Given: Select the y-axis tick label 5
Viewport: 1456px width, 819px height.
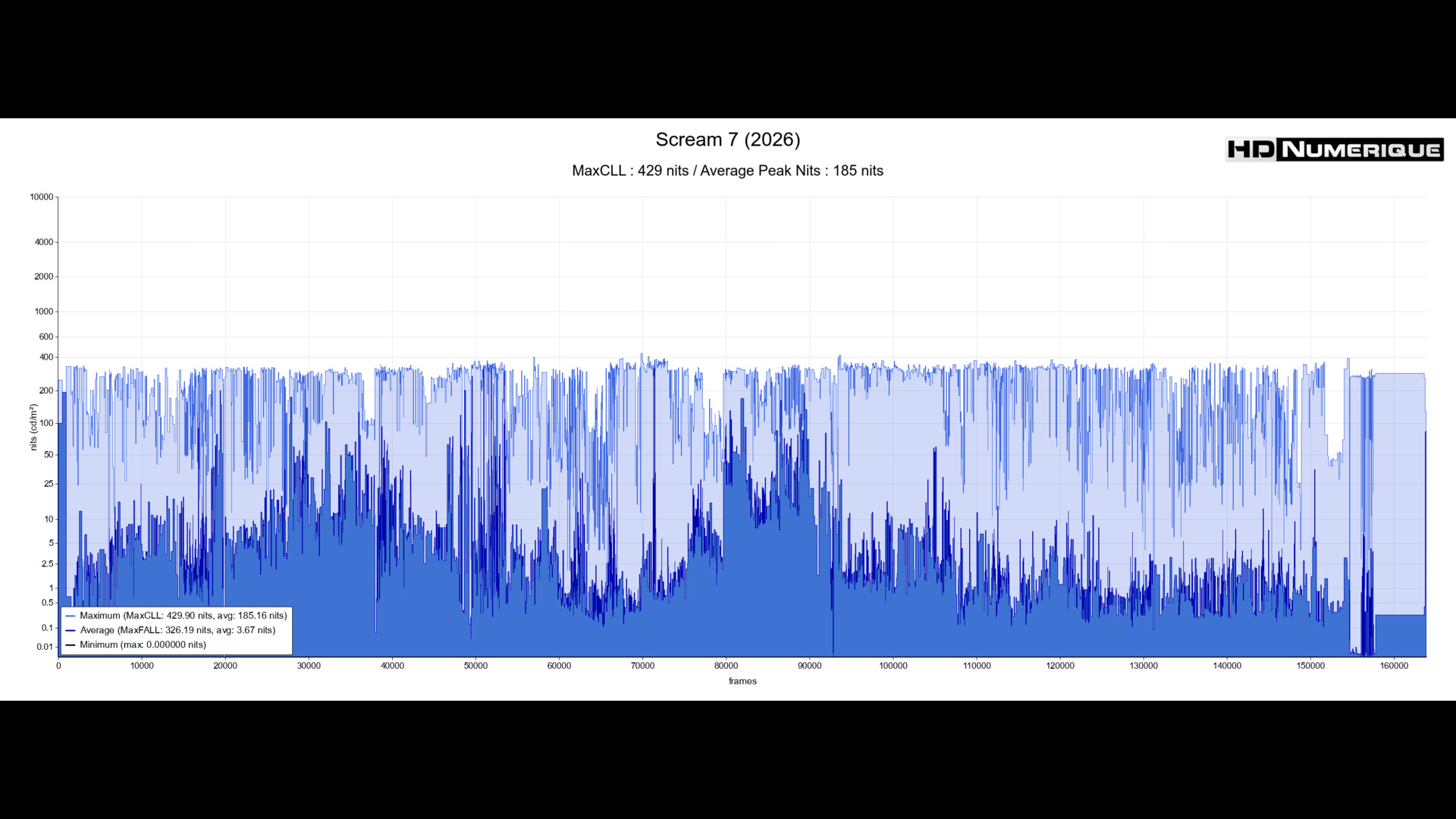Looking at the screenshot, I should tap(52, 543).
